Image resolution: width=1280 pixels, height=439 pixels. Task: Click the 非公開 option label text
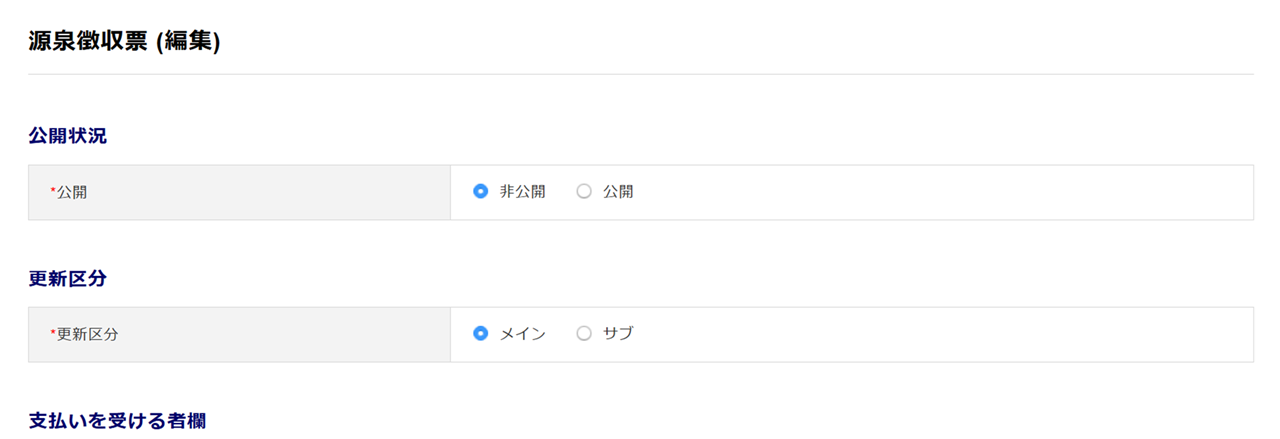[x=522, y=192]
